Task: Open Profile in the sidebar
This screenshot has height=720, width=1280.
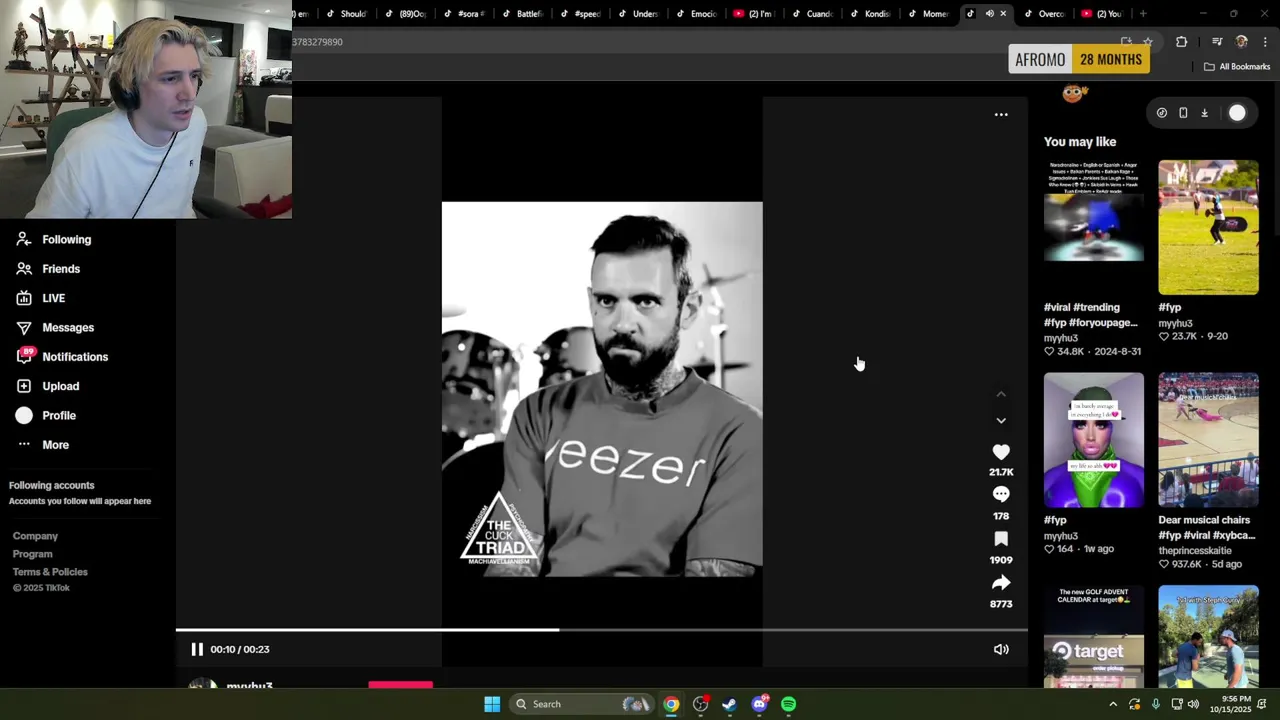Action: pos(59,416)
